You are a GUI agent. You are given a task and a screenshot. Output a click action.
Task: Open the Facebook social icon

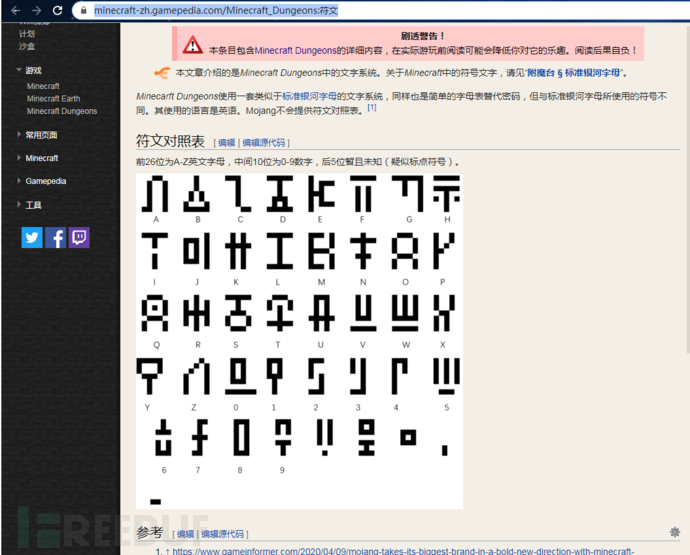click(56, 238)
